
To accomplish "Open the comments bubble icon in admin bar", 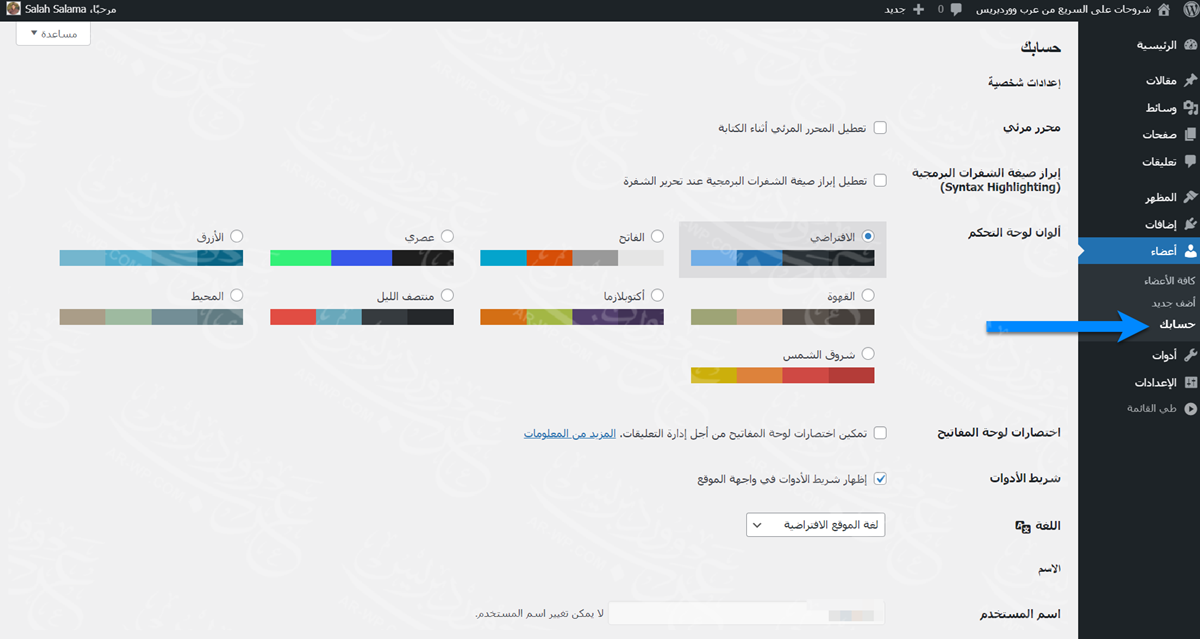I will click(956, 9).
